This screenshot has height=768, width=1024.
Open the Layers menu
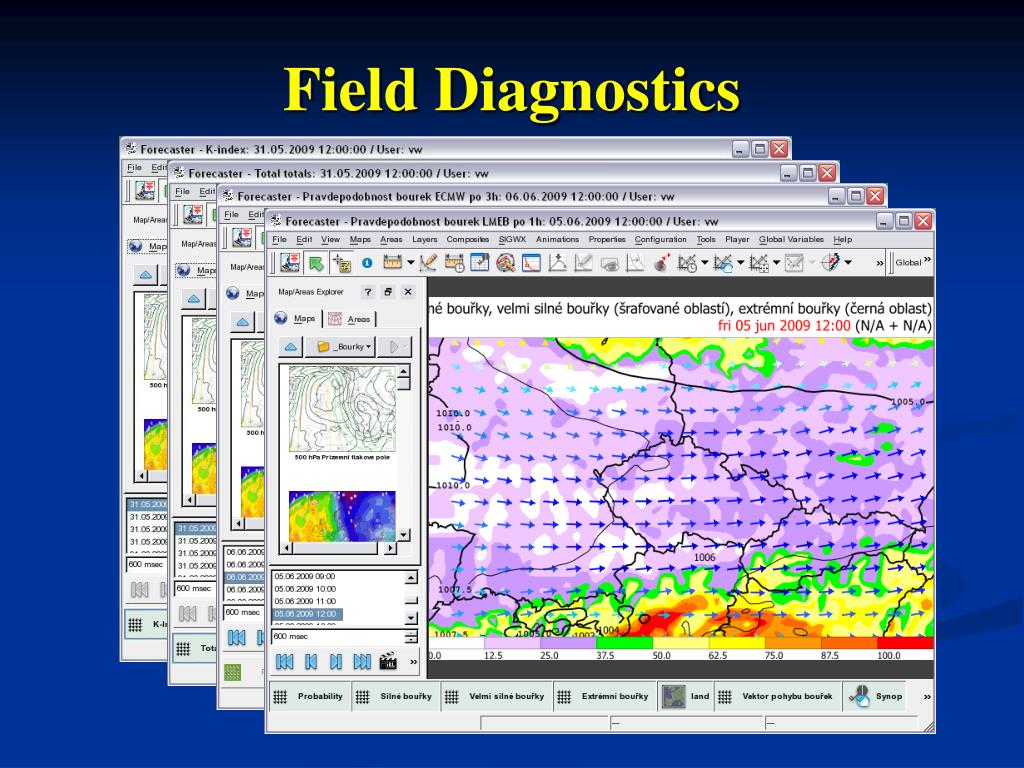[424, 240]
